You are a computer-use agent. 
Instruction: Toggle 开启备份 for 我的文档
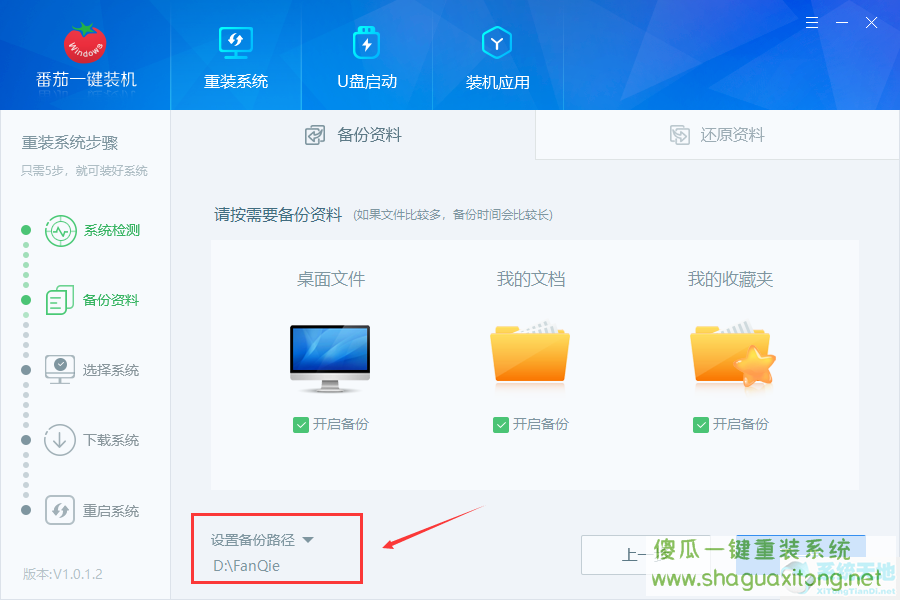pos(501,425)
